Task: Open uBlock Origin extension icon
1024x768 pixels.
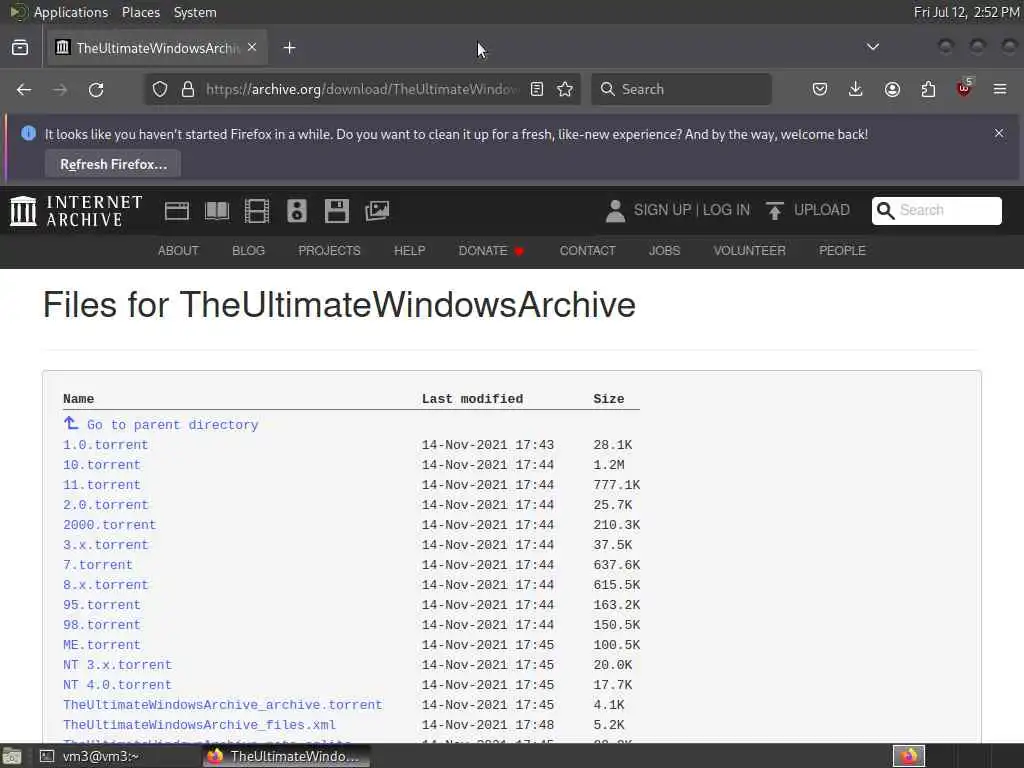Action: pyautogui.click(x=964, y=88)
